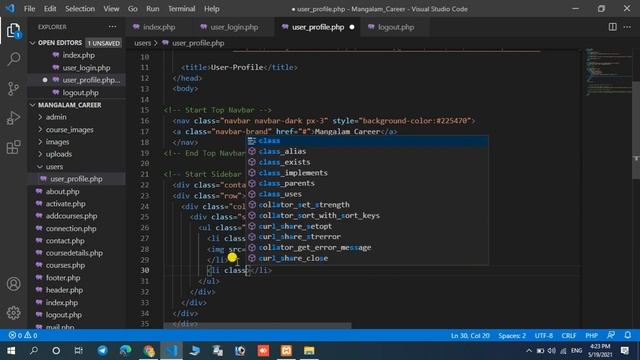The width and height of the screenshot is (640, 360).
Task: Open the File menu
Action: pyautogui.click(x=29, y=9)
